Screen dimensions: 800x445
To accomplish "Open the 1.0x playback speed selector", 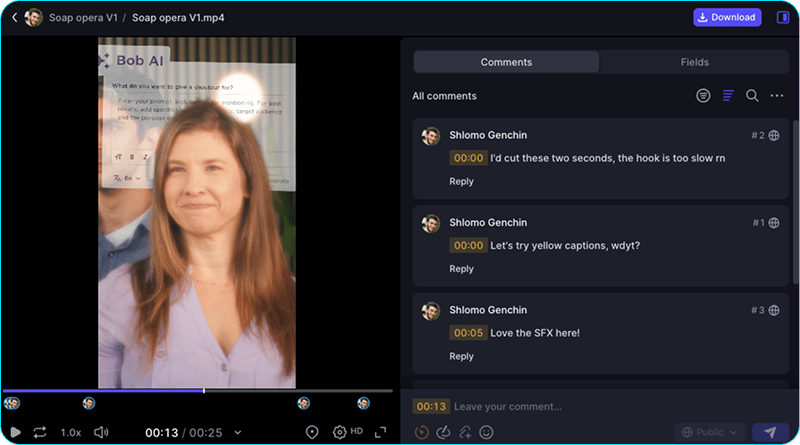I will click(x=71, y=432).
